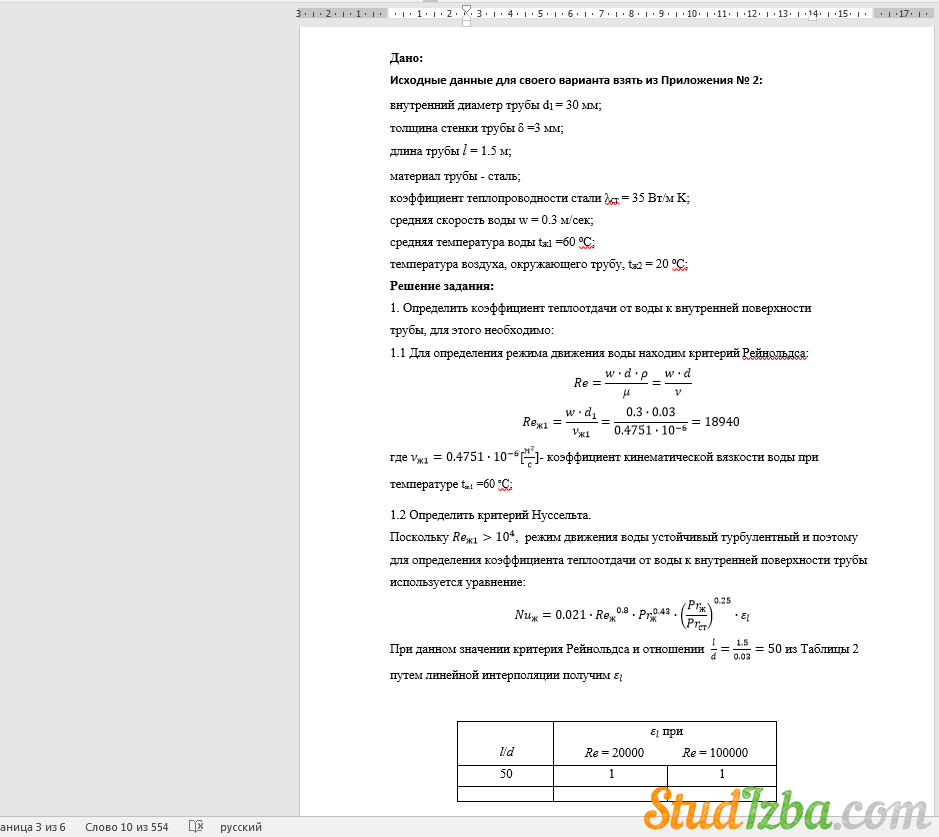Click the right indent marker on ruler
Image resolution: width=939 pixels, height=837 pixels.
pos(813,18)
